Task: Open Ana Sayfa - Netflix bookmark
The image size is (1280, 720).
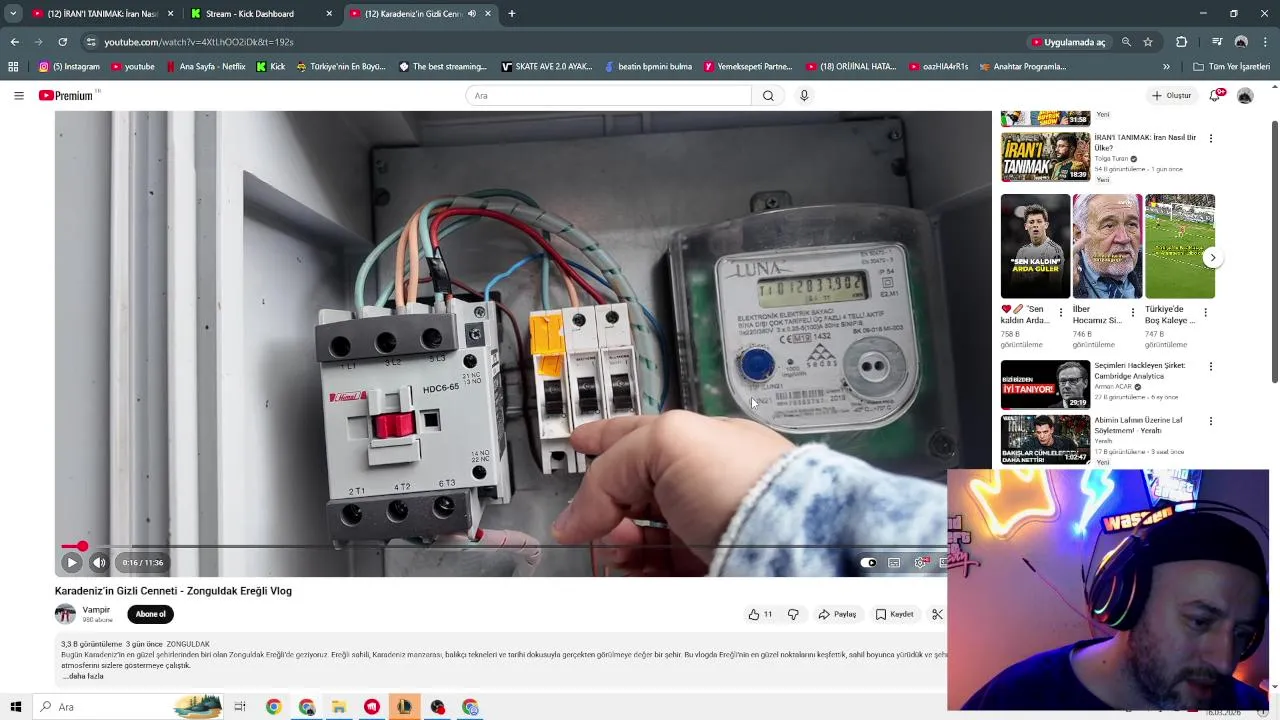Action: (x=205, y=67)
